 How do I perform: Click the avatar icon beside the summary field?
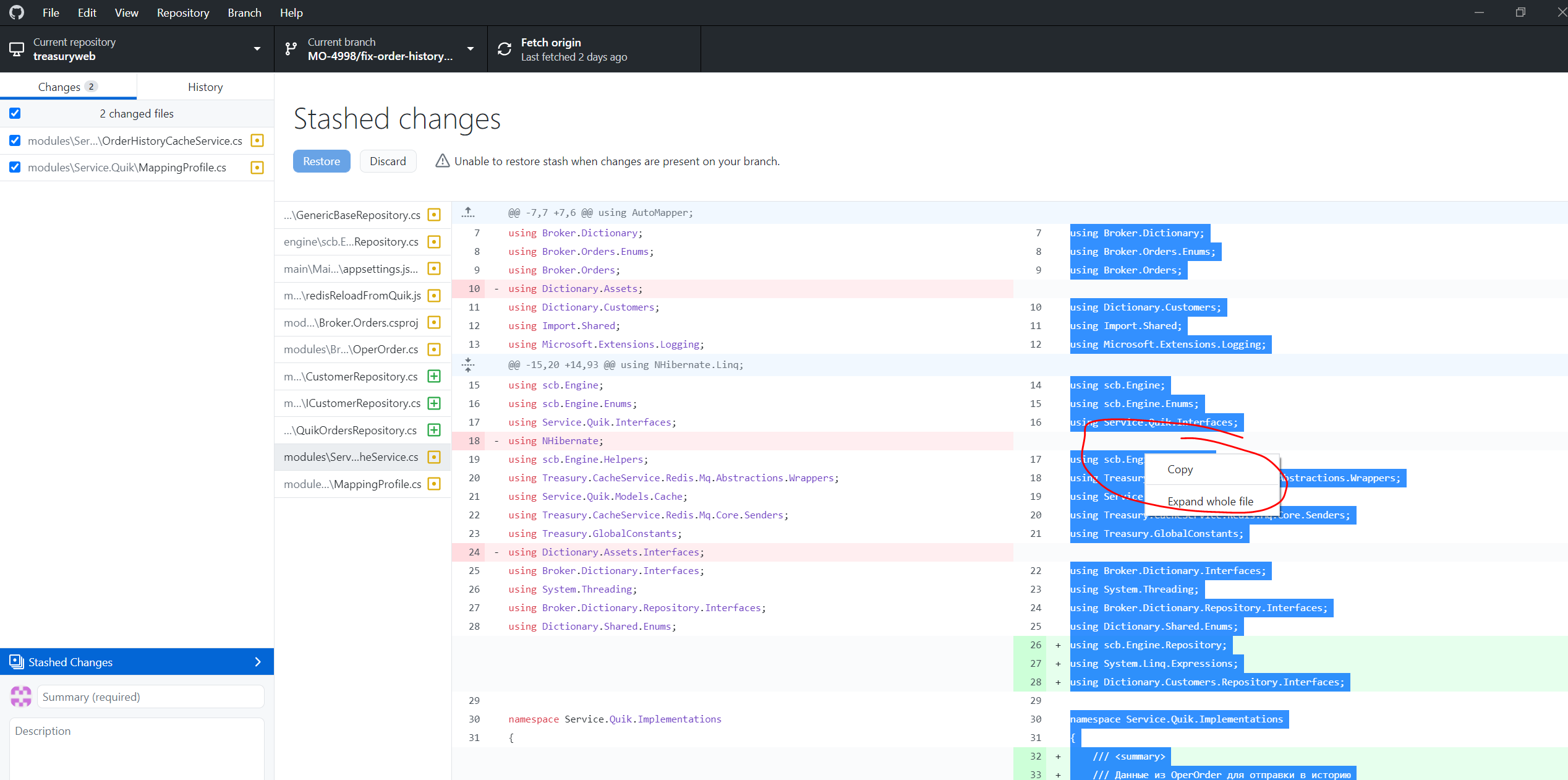point(20,696)
